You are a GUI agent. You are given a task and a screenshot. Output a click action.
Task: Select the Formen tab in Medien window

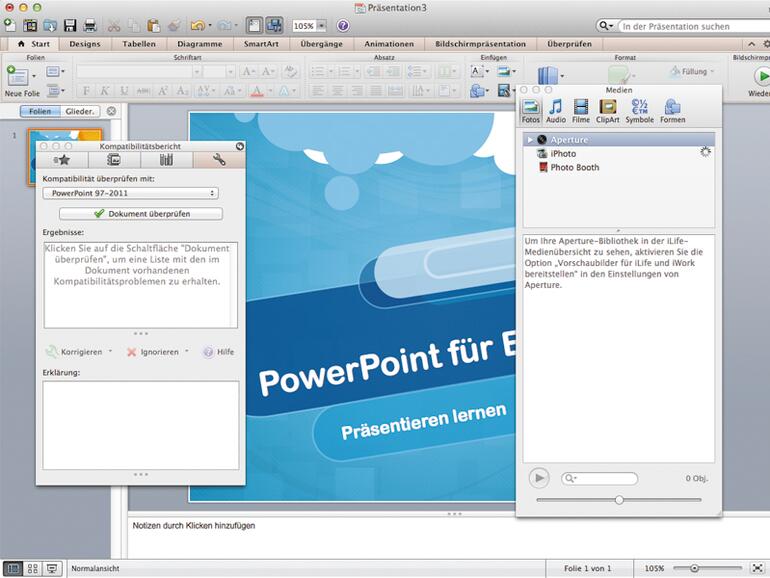click(x=672, y=111)
